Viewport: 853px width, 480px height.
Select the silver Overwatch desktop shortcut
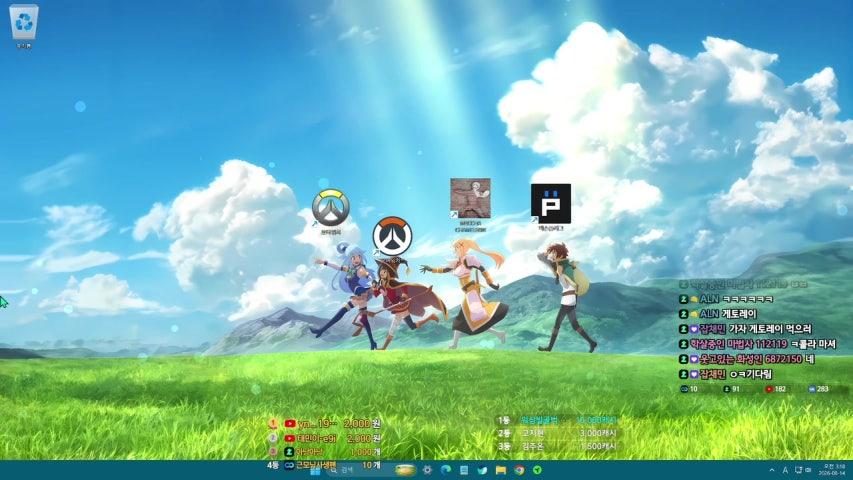pos(330,212)
